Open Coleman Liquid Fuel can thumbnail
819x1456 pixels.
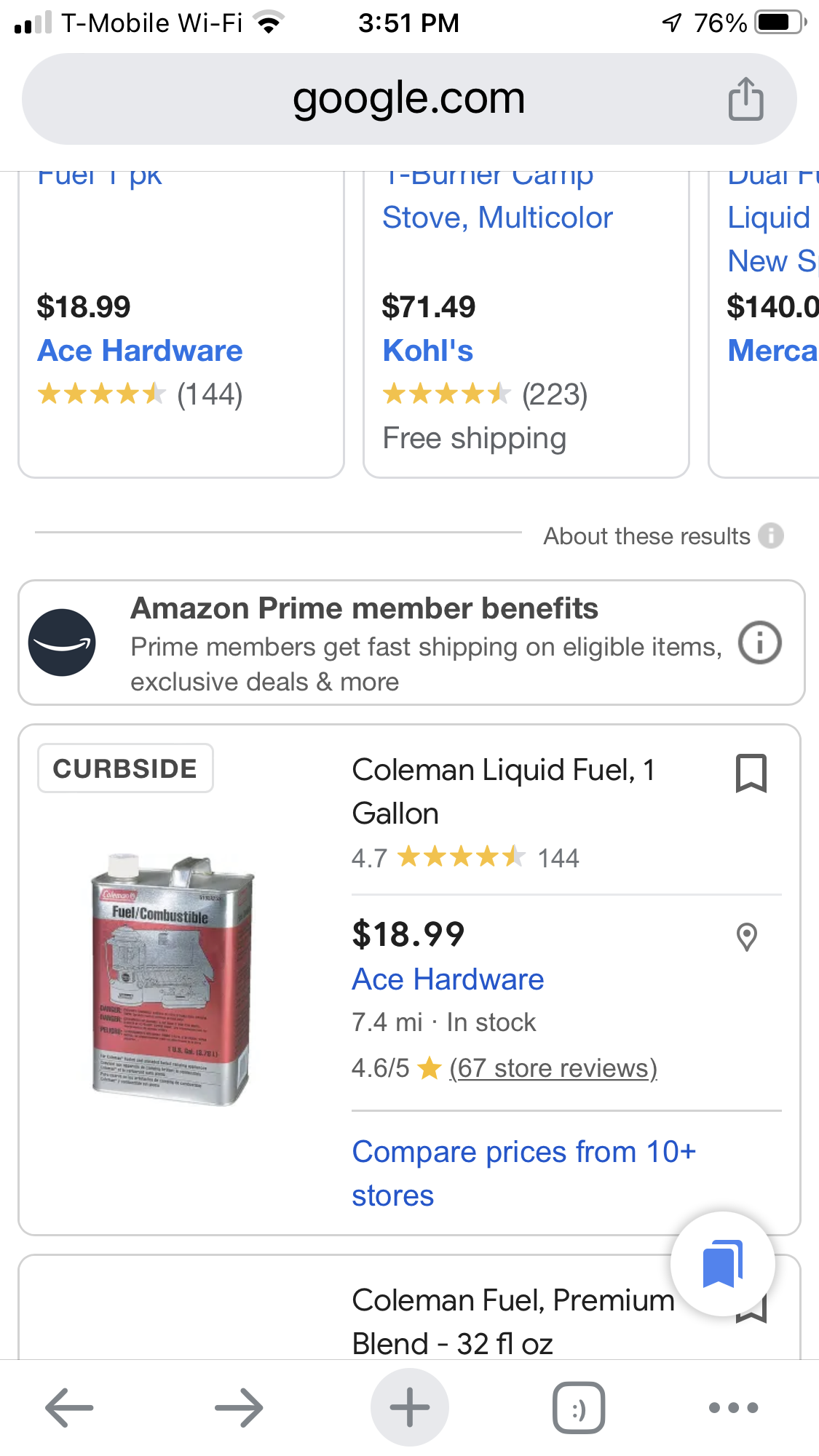pos(173,980)
